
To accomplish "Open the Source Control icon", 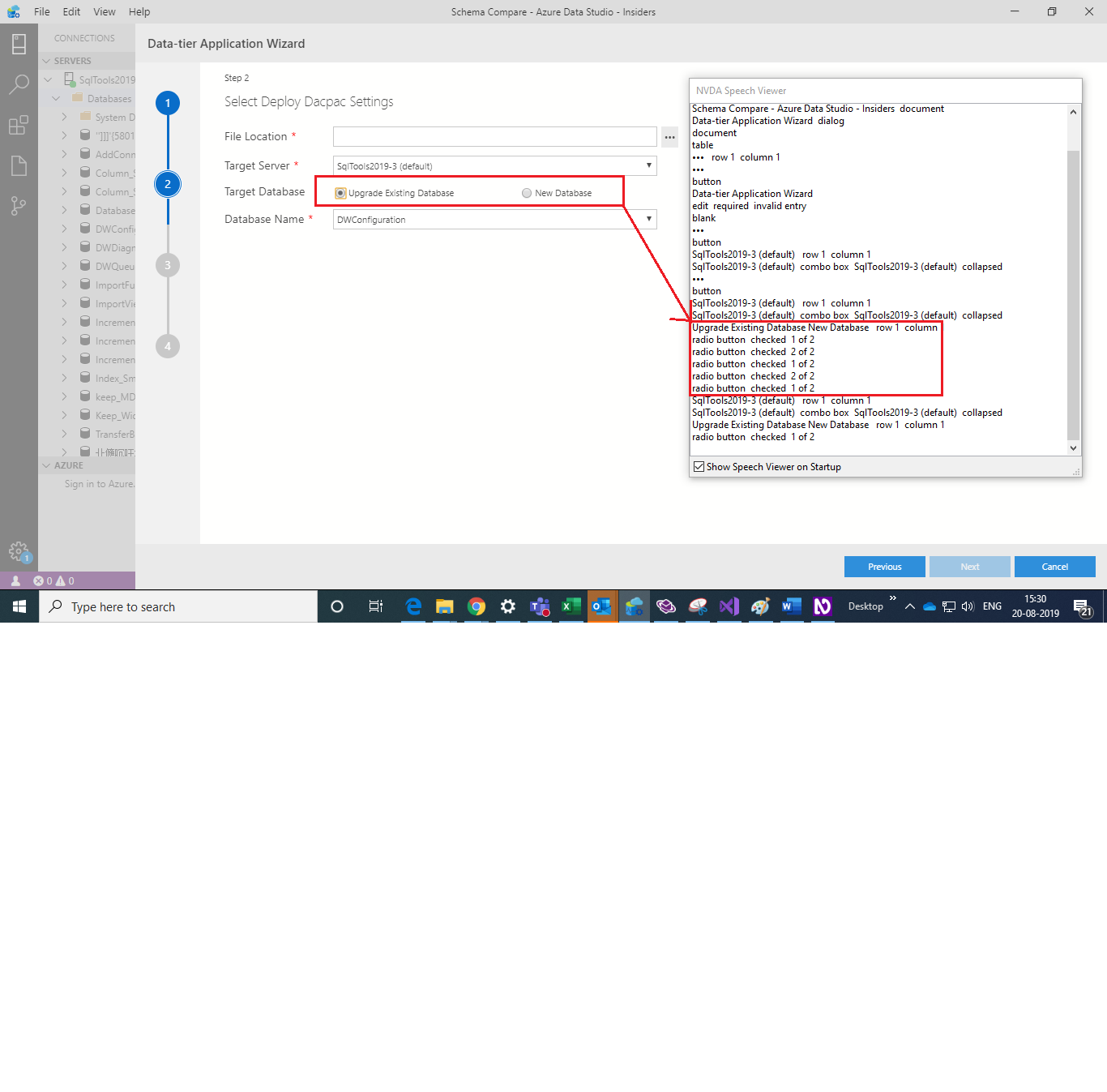I will (x=19, y=205).
